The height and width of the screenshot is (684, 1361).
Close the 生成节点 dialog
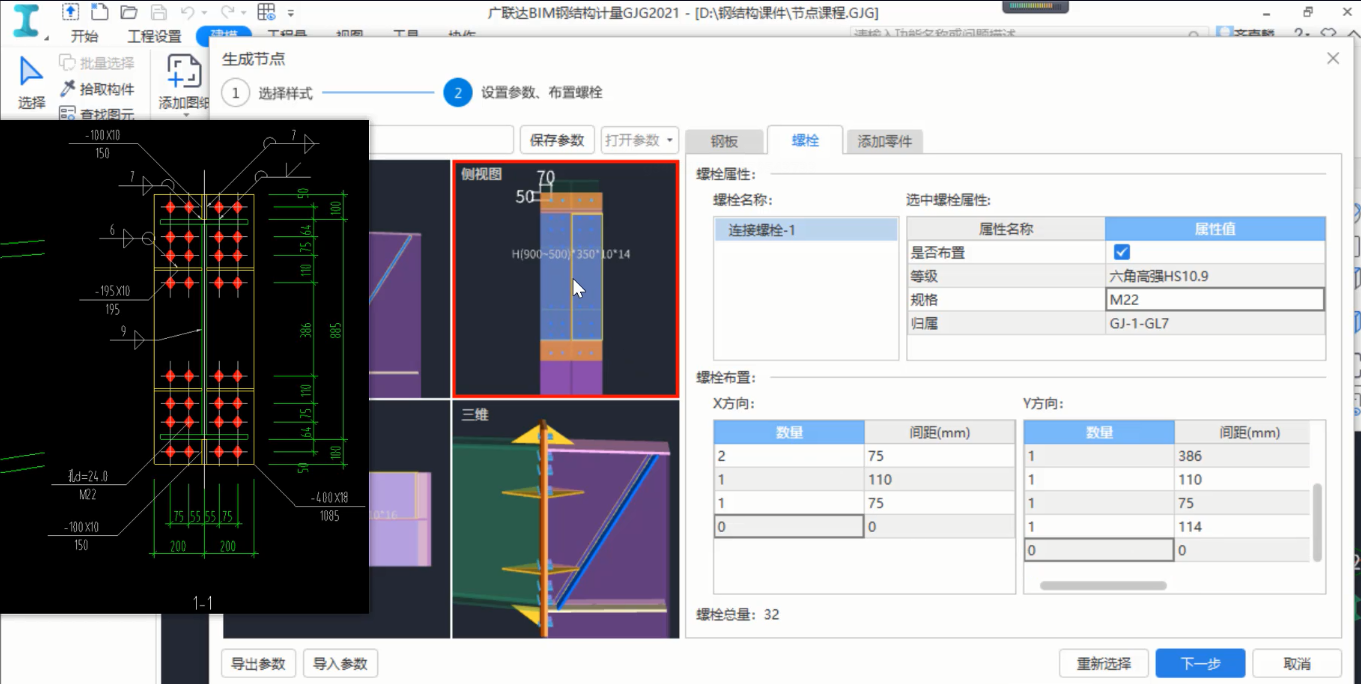[x=1332, y=58]
